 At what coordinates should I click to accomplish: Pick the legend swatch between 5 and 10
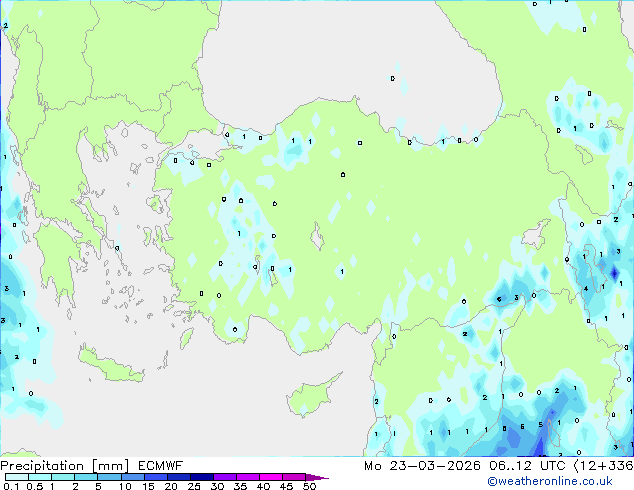point(109,477)
